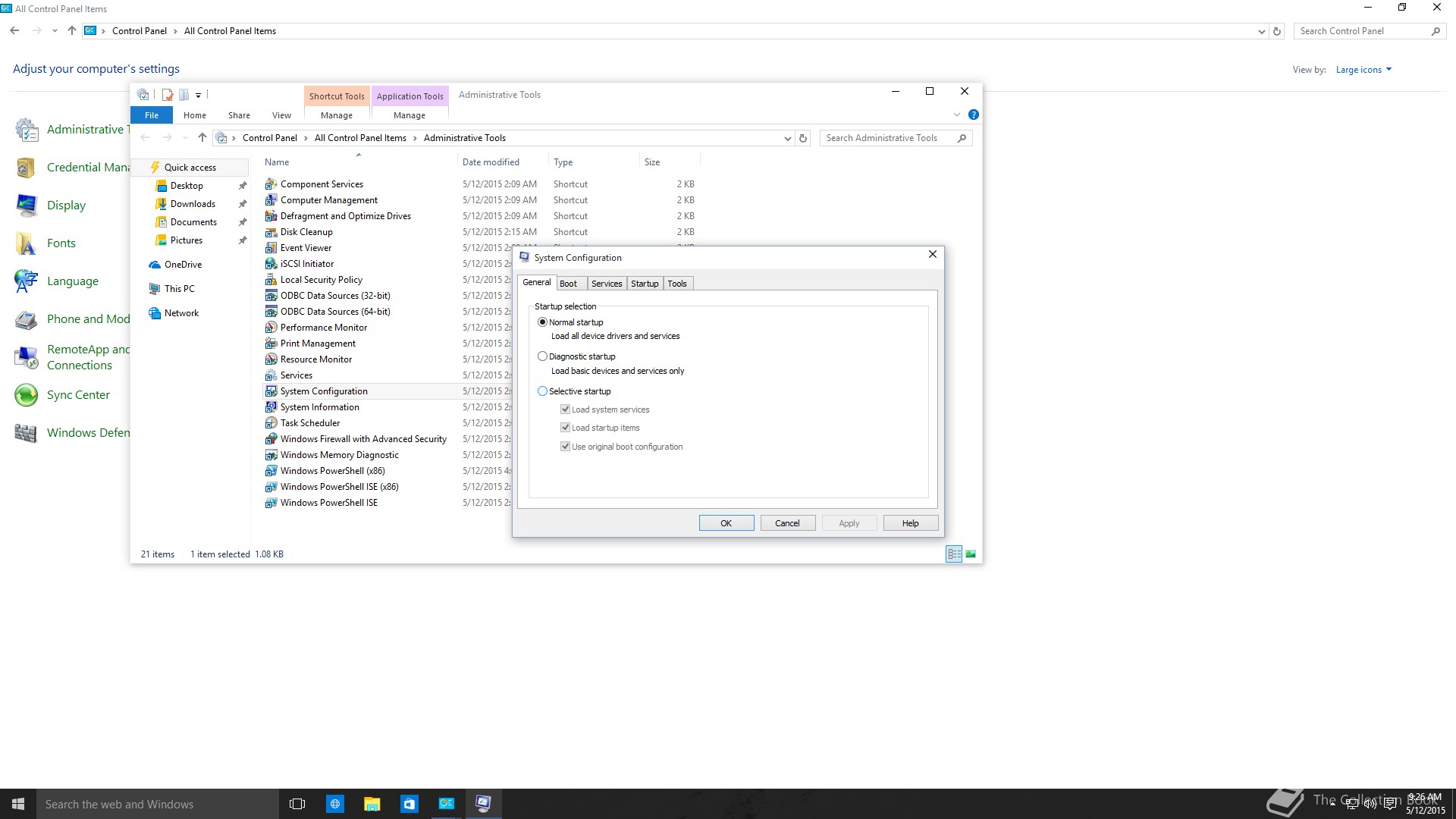Open the Shortcut Tools Manage tab

(337, 115)
